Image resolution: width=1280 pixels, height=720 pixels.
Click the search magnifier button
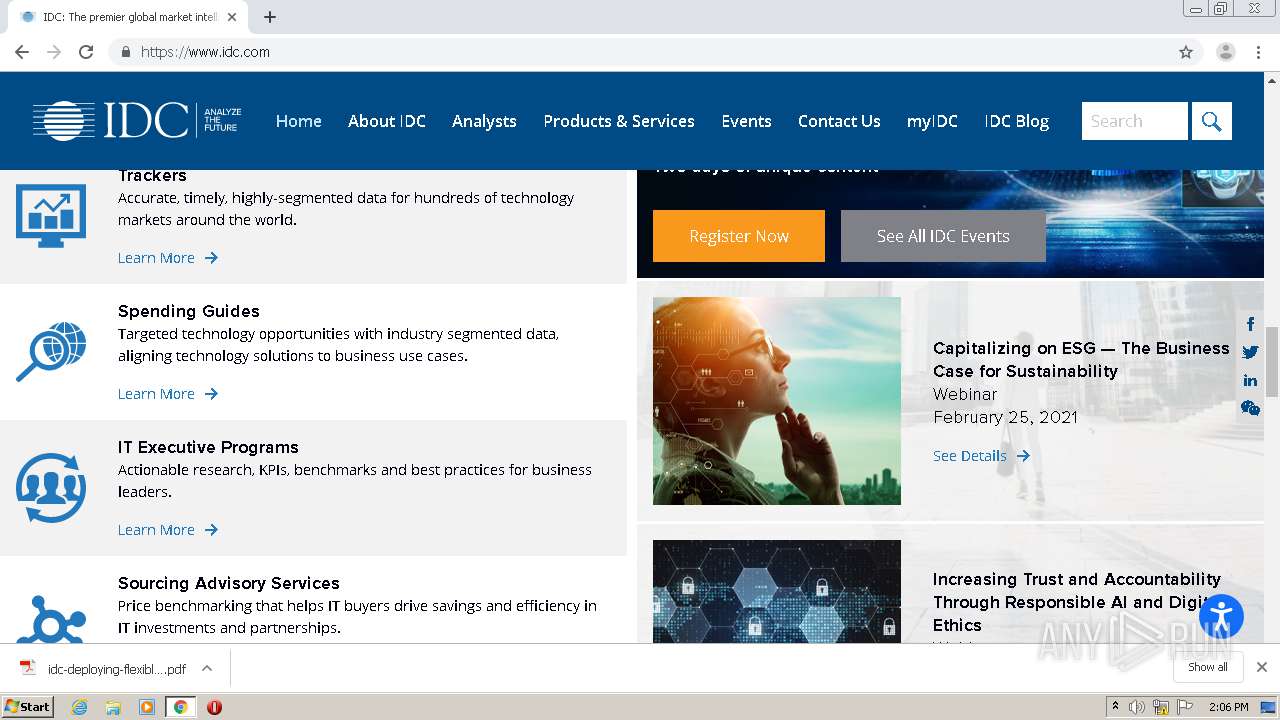click(x=1211, y=121)
